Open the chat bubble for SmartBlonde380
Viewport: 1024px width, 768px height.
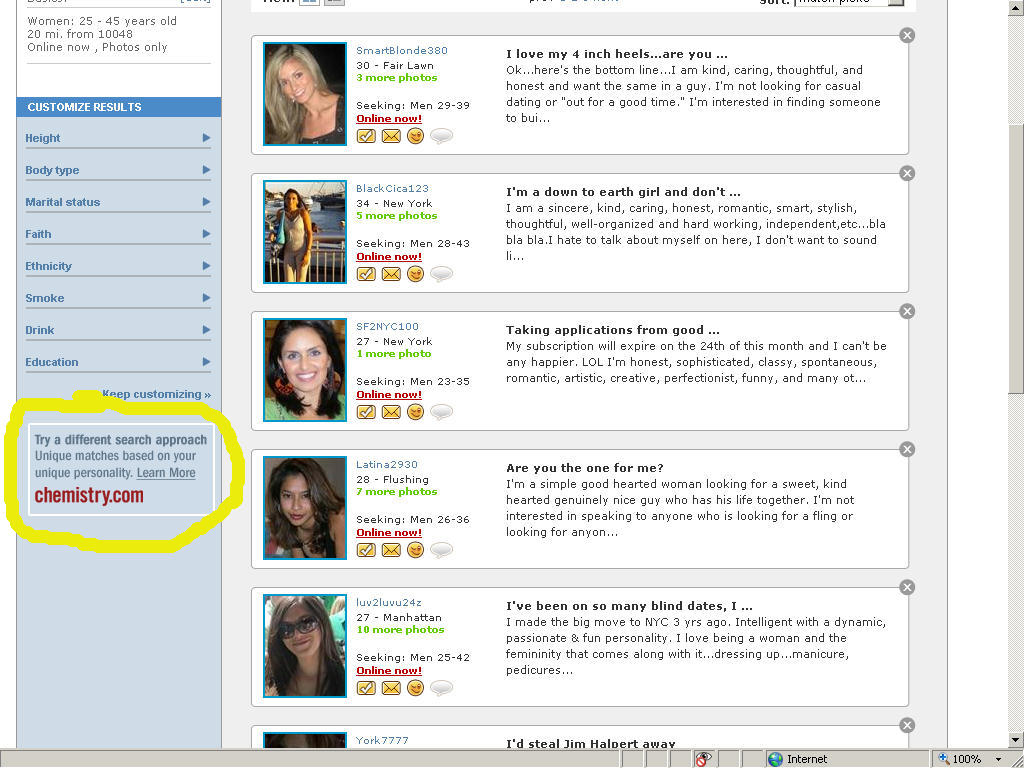pyautogui.click(x=441, y=136)
